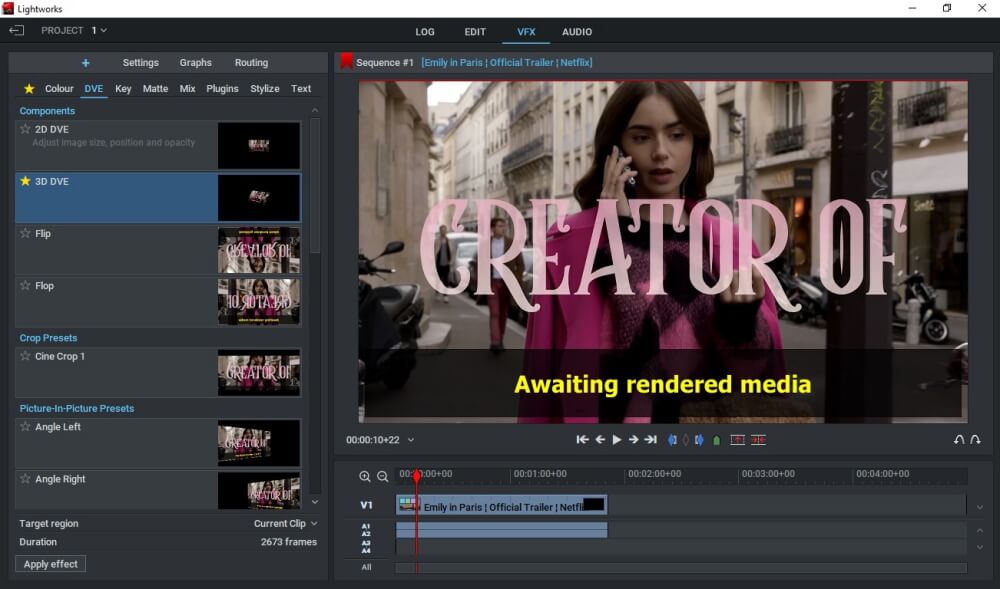Select the Flip effect thumbnail

tap(259, 250)
